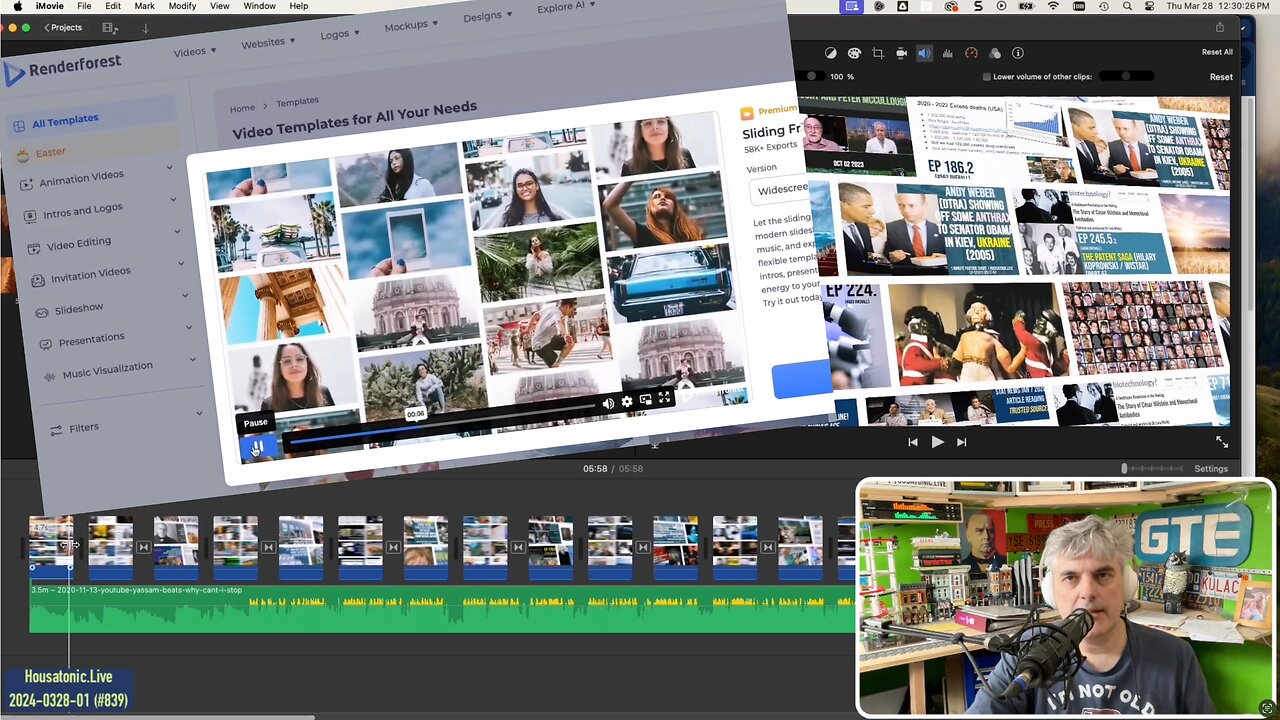Viewport: 1280px width, 720px height.
Task: Go back to Projects
Action: pos(63,28)
